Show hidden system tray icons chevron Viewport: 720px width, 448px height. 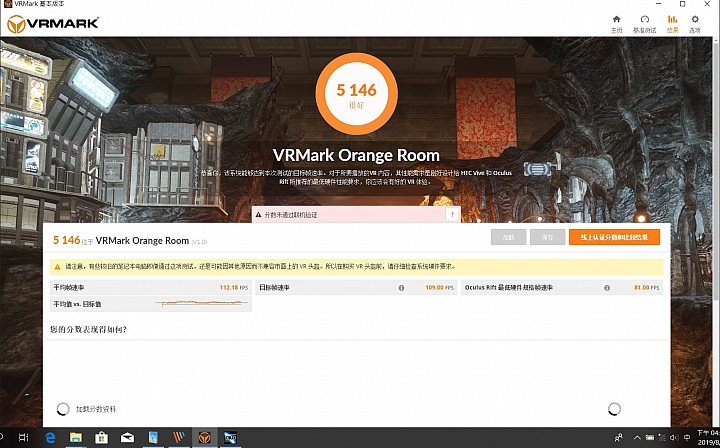[638, 437]
